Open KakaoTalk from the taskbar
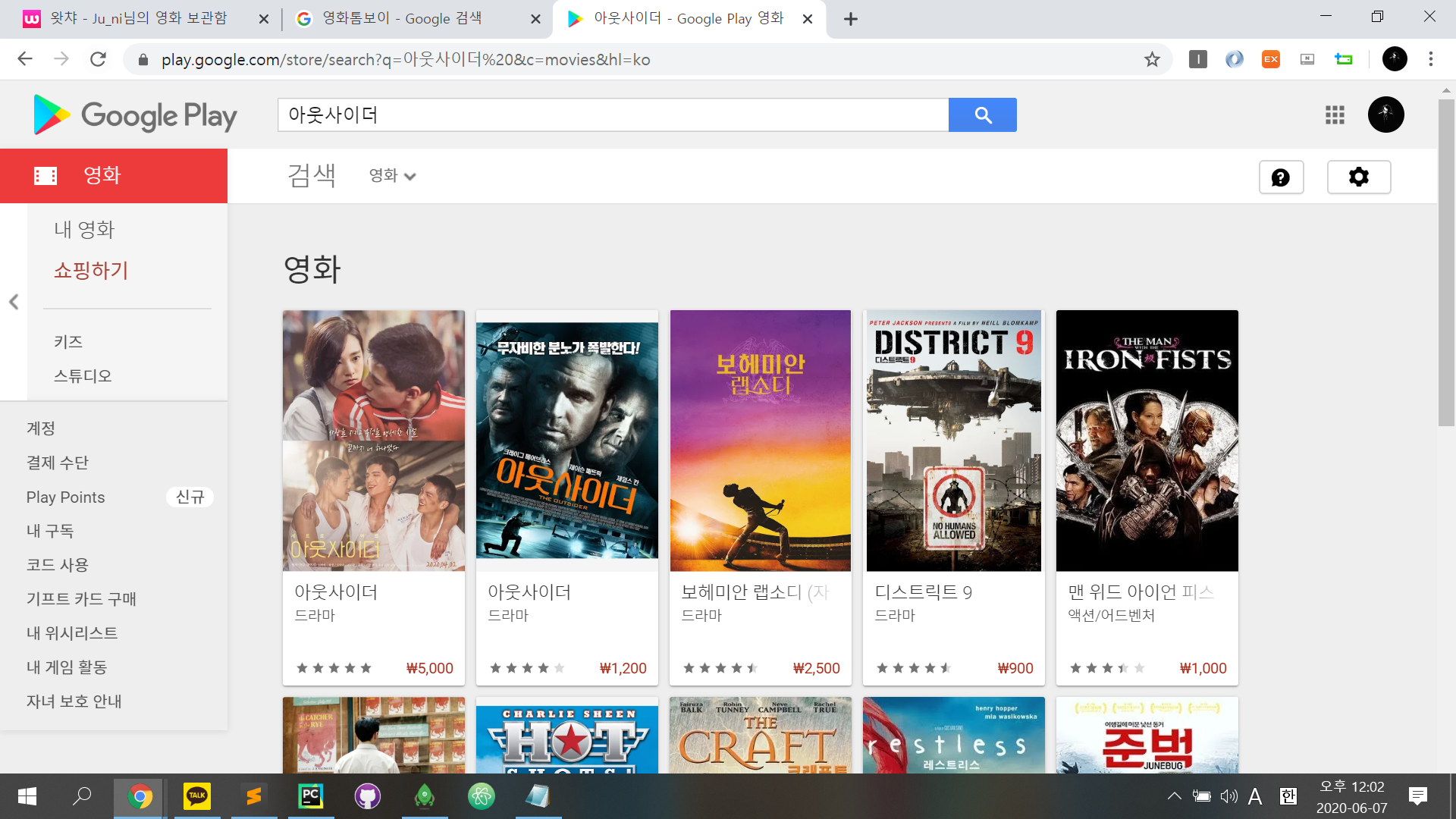The image size is (1456, 819). [x=196, y=796]
